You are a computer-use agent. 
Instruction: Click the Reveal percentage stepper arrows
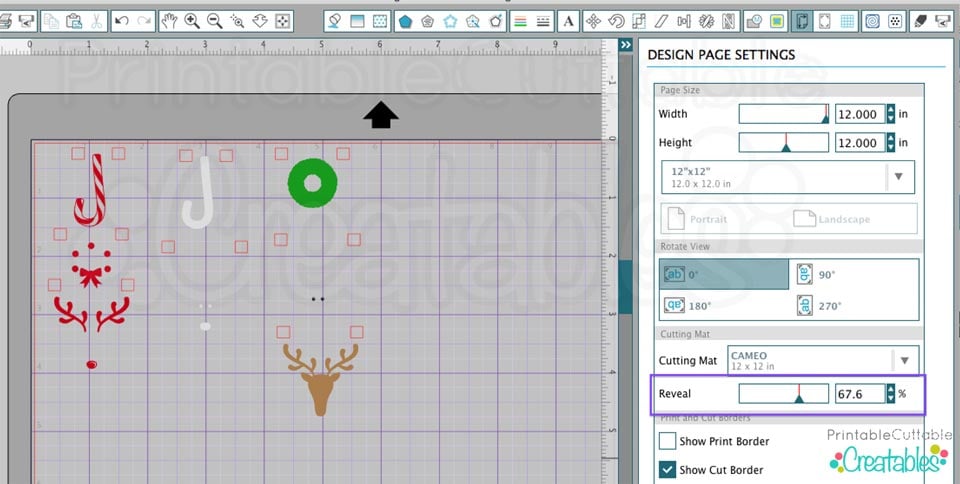tap(890, 393)
